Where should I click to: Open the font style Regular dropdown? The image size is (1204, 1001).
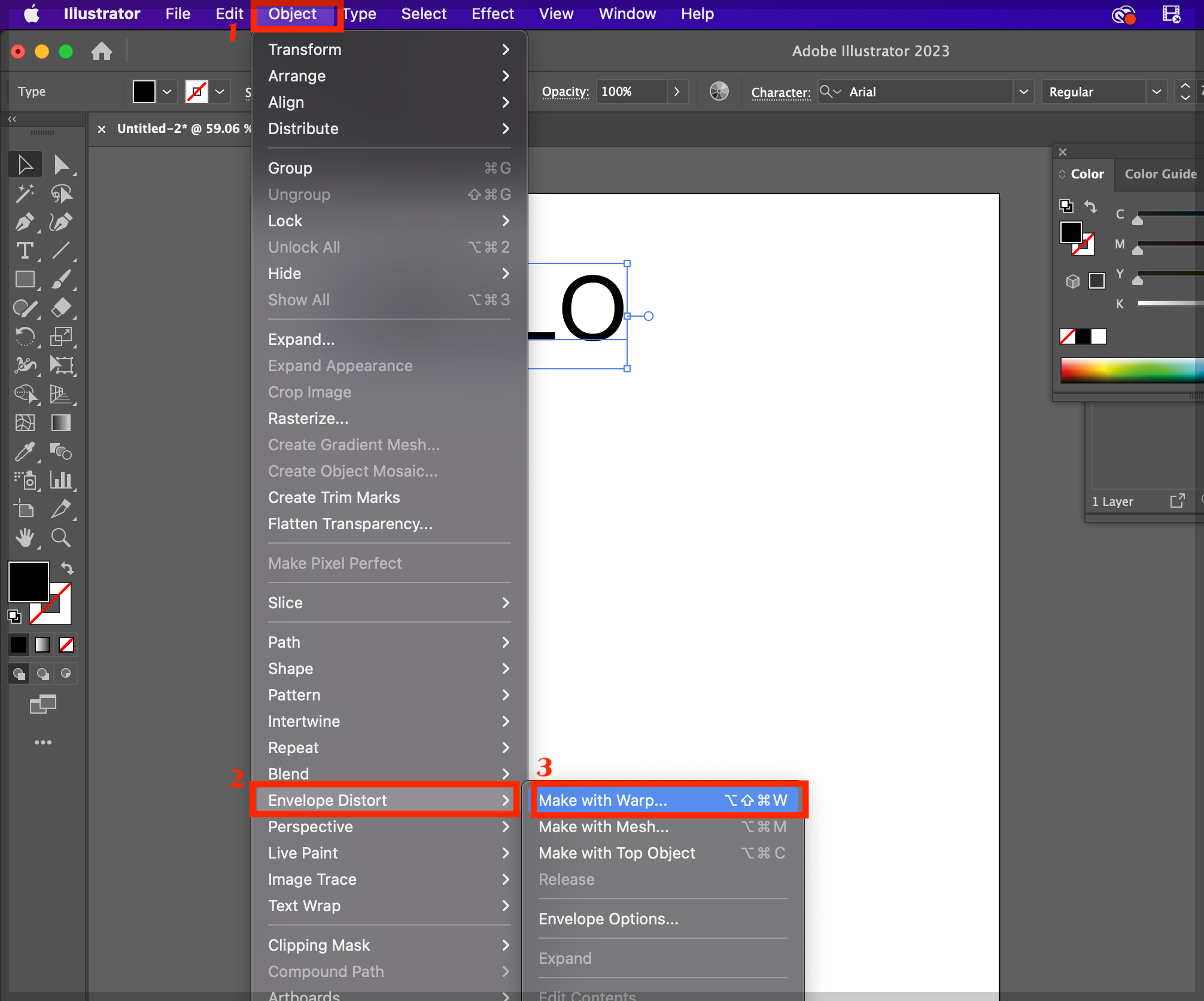(1156, 92)
